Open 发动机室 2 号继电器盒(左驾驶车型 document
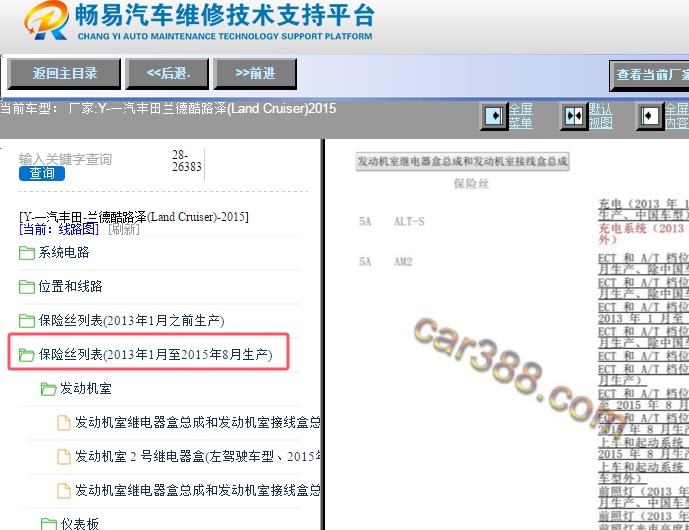This screenshot has width=689, height=530. (197, 457)
